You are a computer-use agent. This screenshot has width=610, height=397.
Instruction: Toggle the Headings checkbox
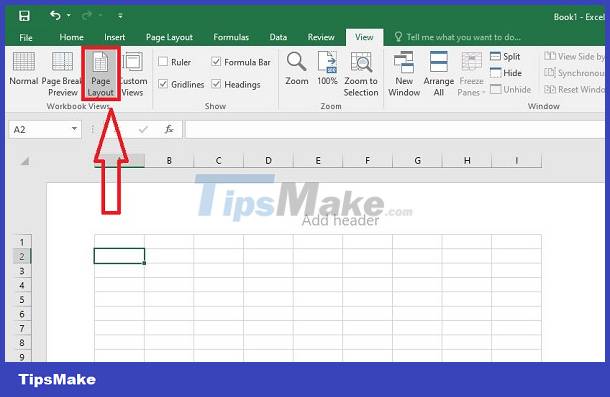pos(236,84)
